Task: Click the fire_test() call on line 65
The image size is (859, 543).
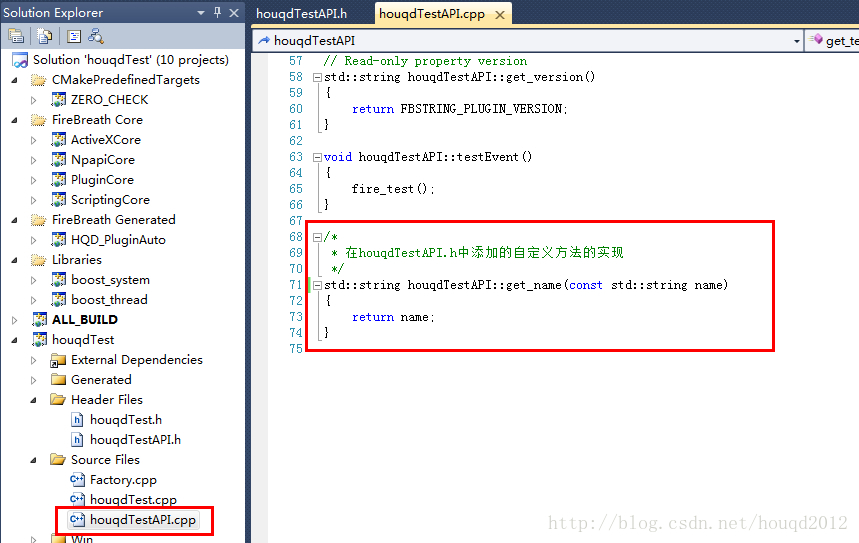Action: (393, 189)
